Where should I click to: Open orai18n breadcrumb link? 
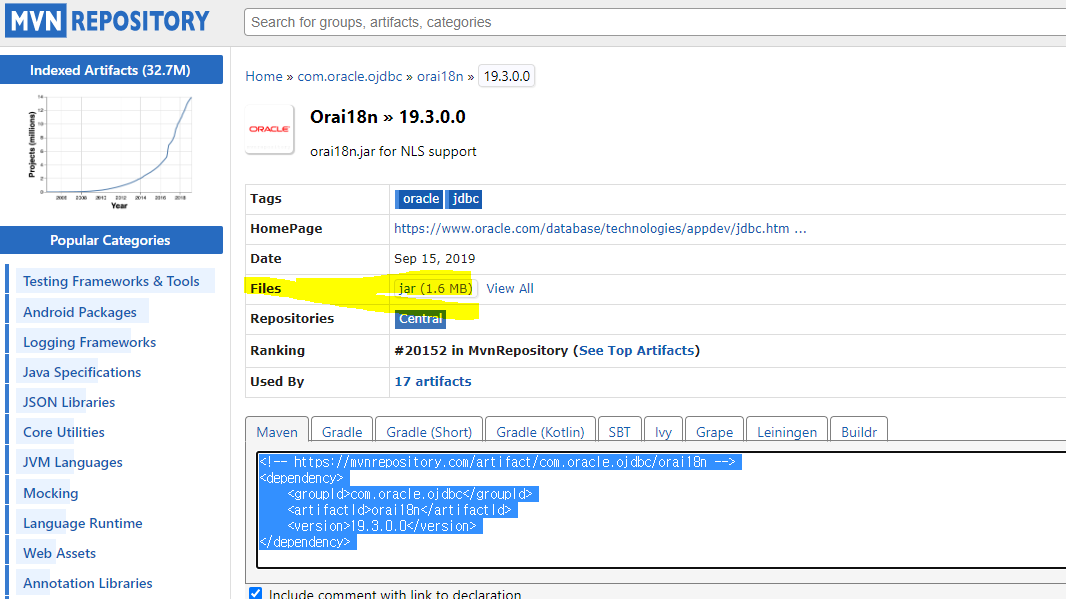(x=440, y=76)
